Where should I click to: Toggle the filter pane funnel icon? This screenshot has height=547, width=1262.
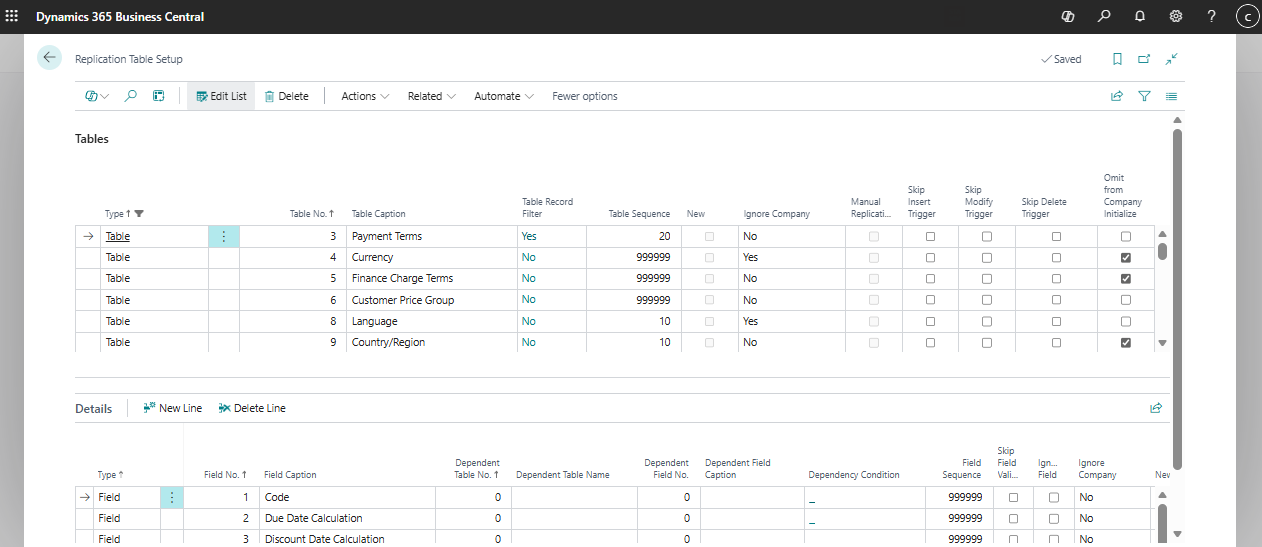tap(1144, 96)
